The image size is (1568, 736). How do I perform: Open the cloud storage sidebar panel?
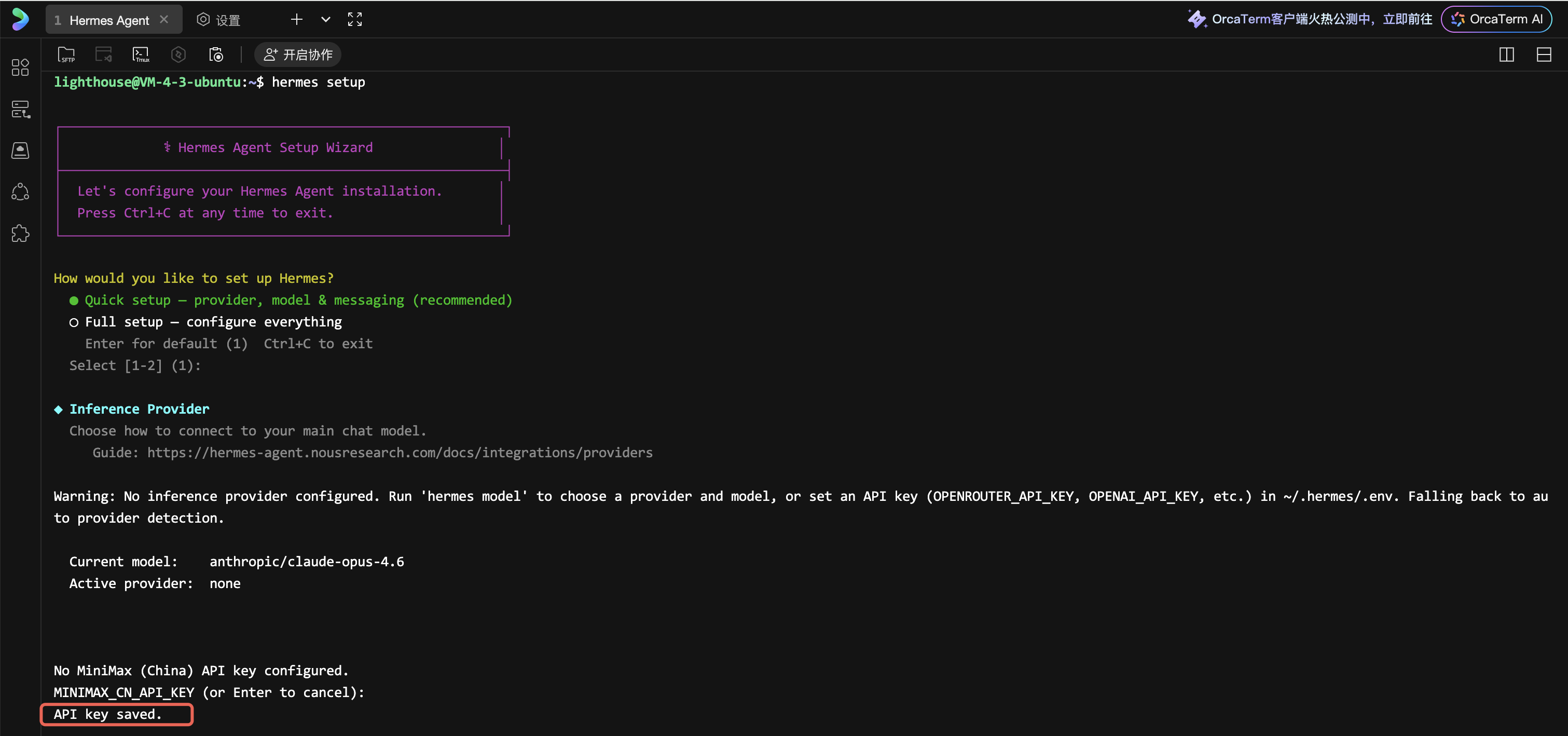click(x=20, y=151)
